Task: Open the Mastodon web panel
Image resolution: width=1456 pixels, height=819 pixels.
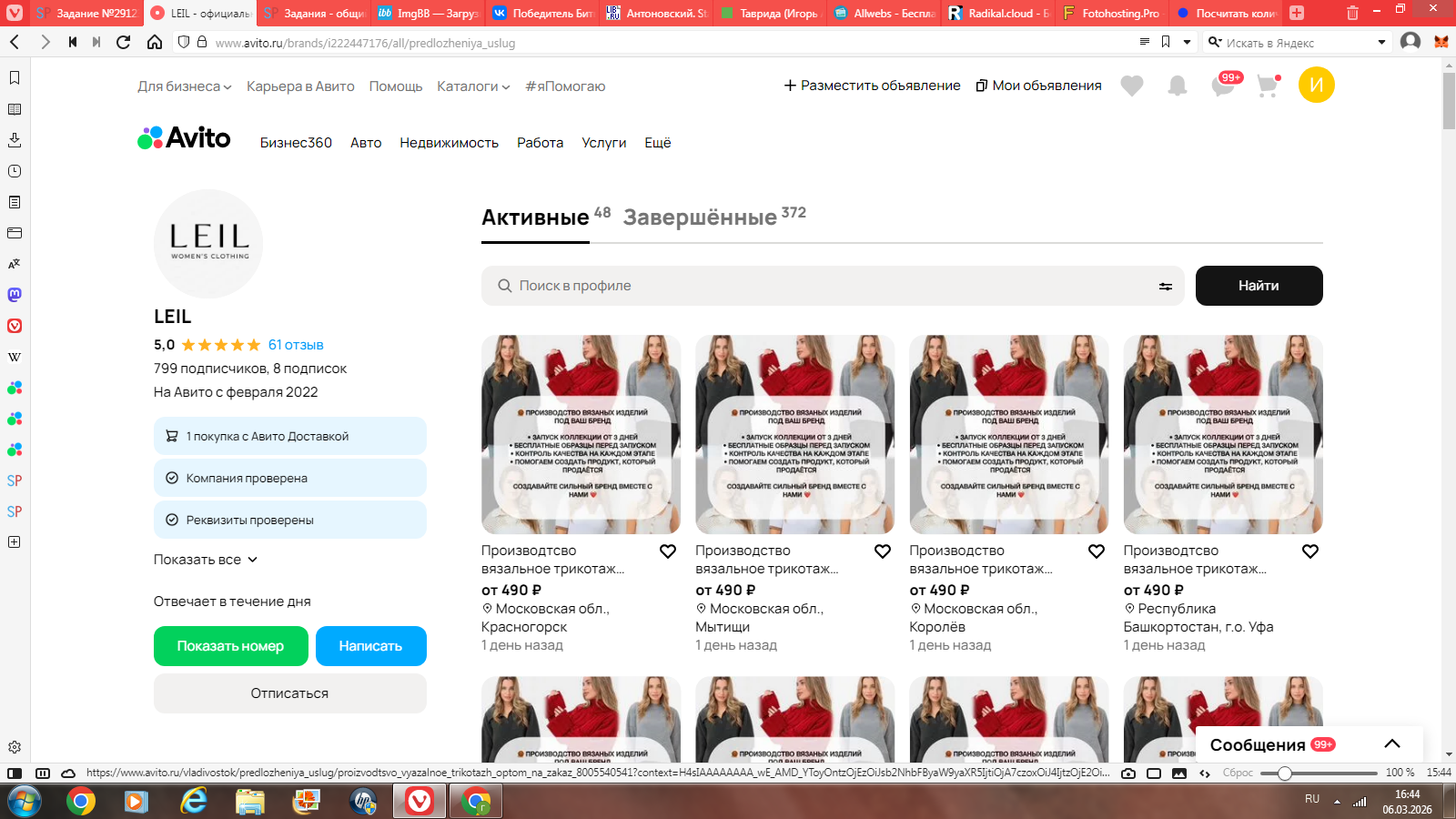Action: tap(15, 295)
